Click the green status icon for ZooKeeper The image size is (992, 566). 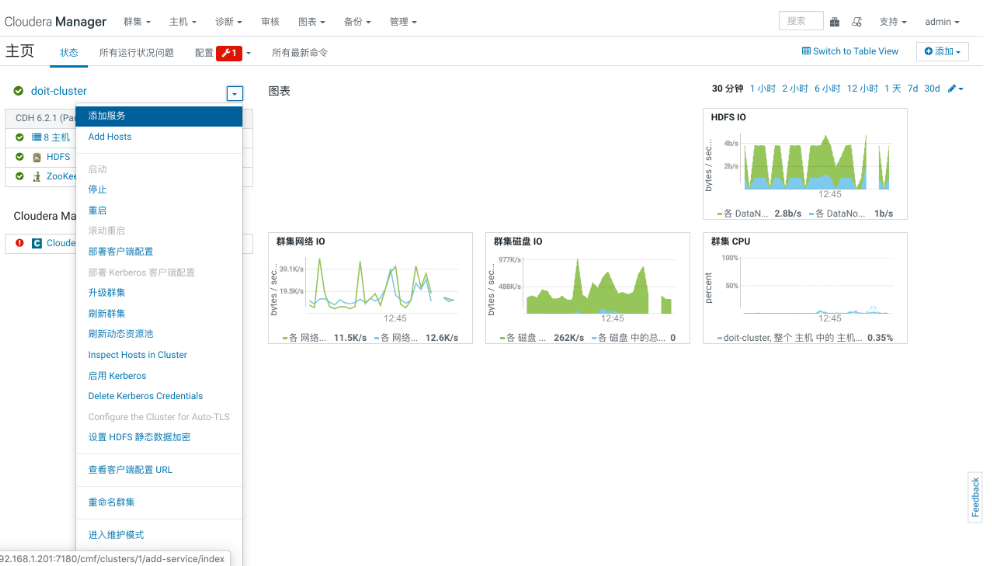[x=20, y=176]
